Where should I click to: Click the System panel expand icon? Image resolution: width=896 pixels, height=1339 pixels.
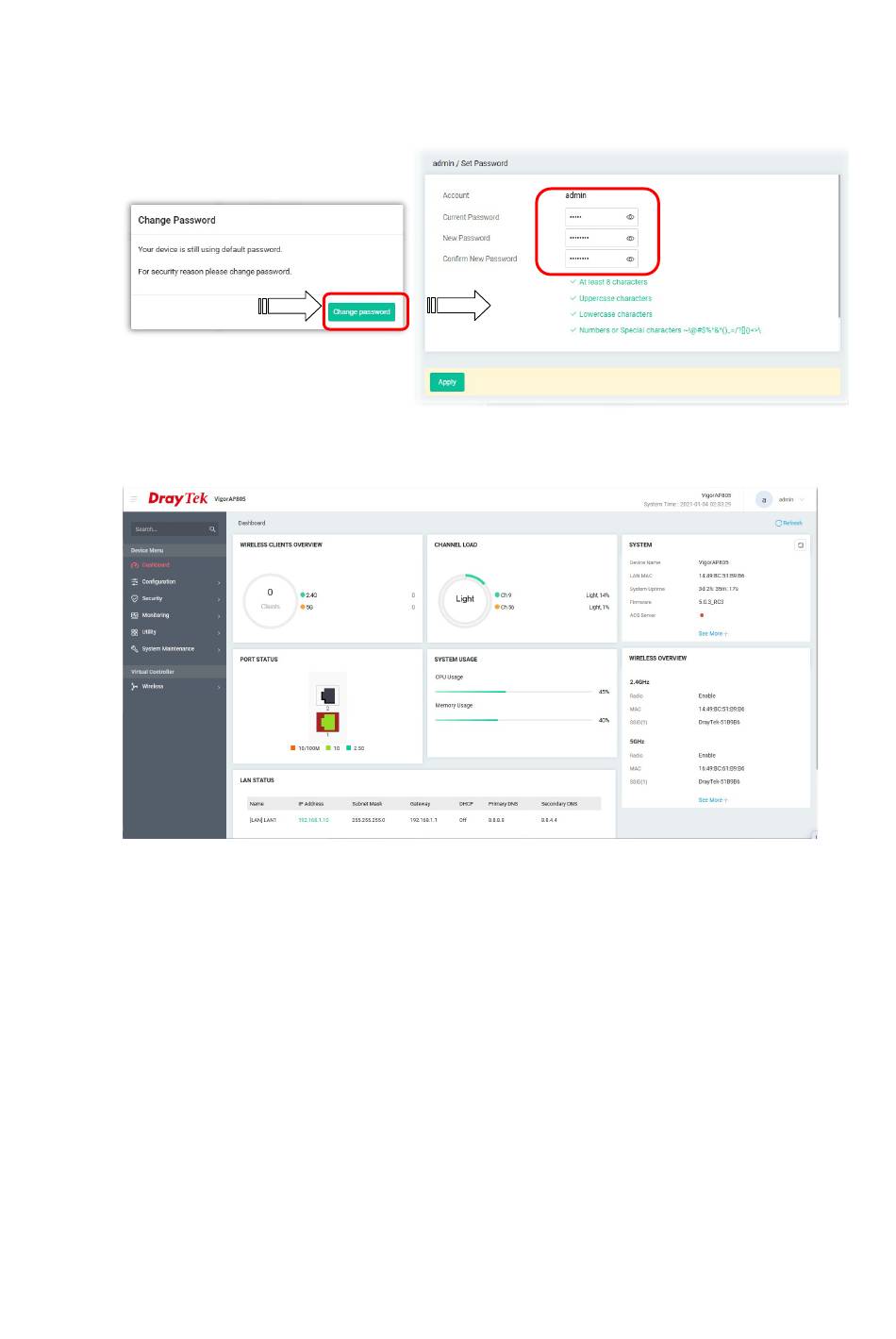(x=801, y=545)
